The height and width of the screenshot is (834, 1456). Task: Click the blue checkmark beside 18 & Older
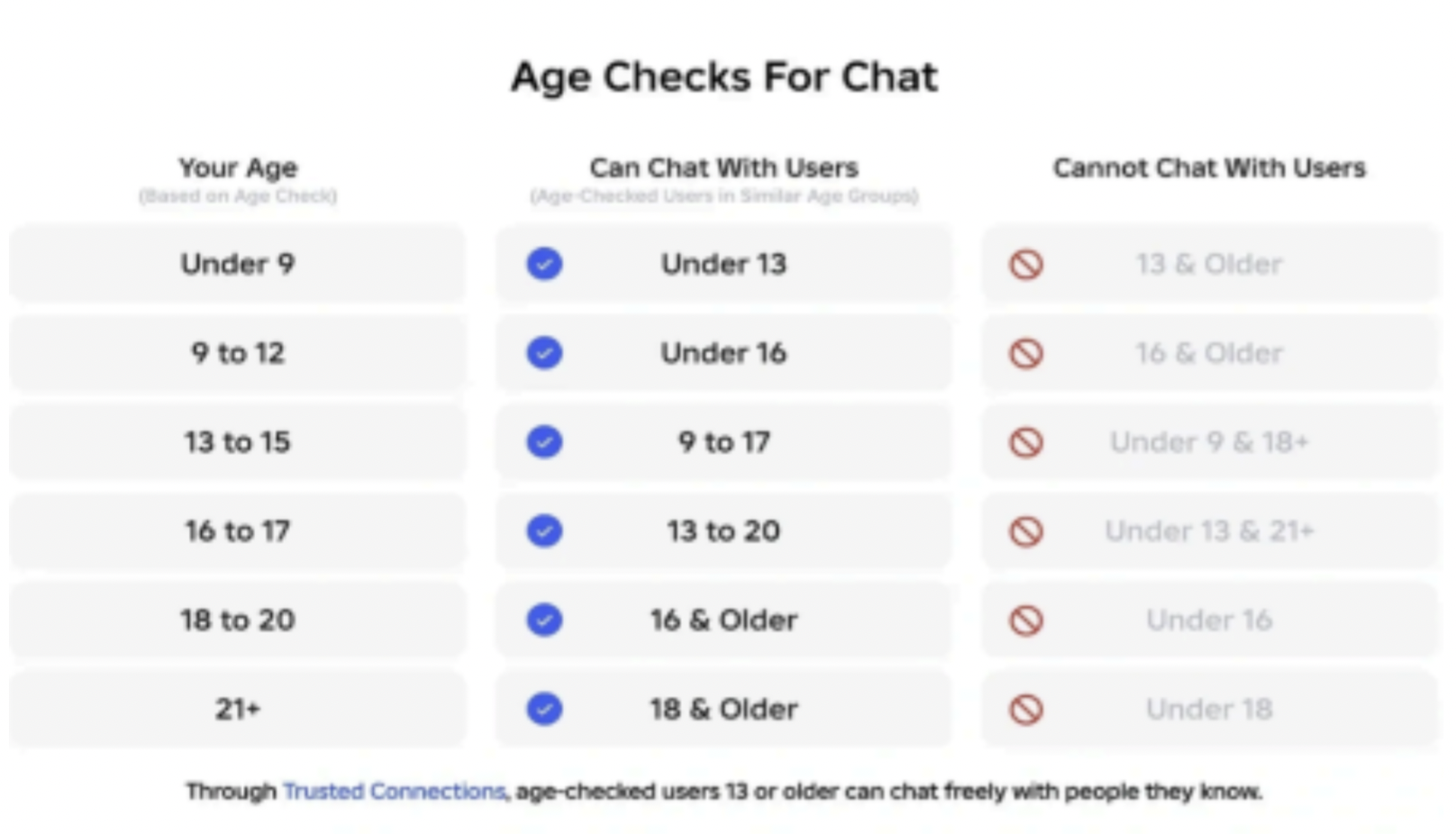(x=544, y=709)
